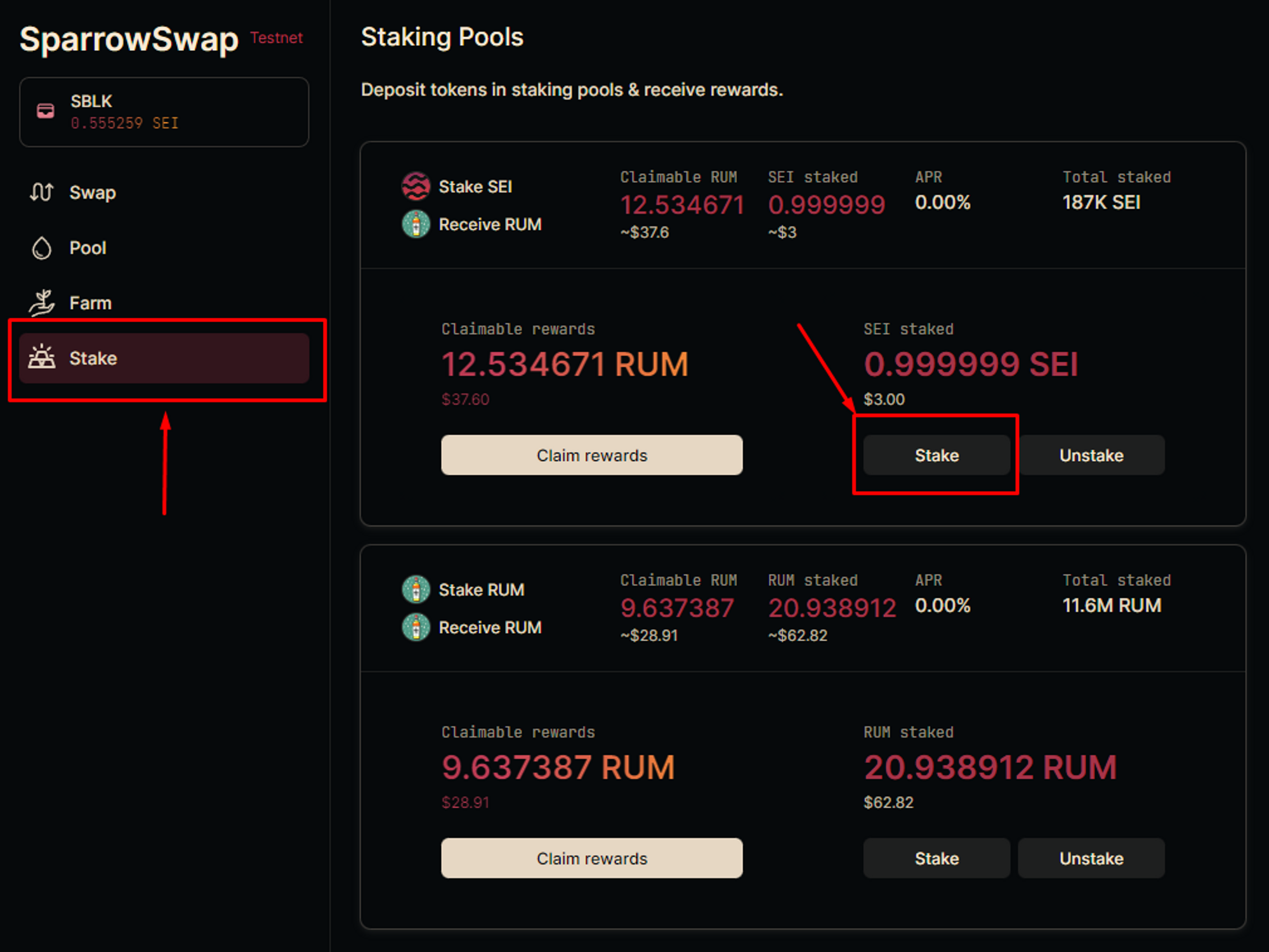Click the SEI token logo in first pool
The width and height of the screenshot is (1269, 952).
coord(416,186)
